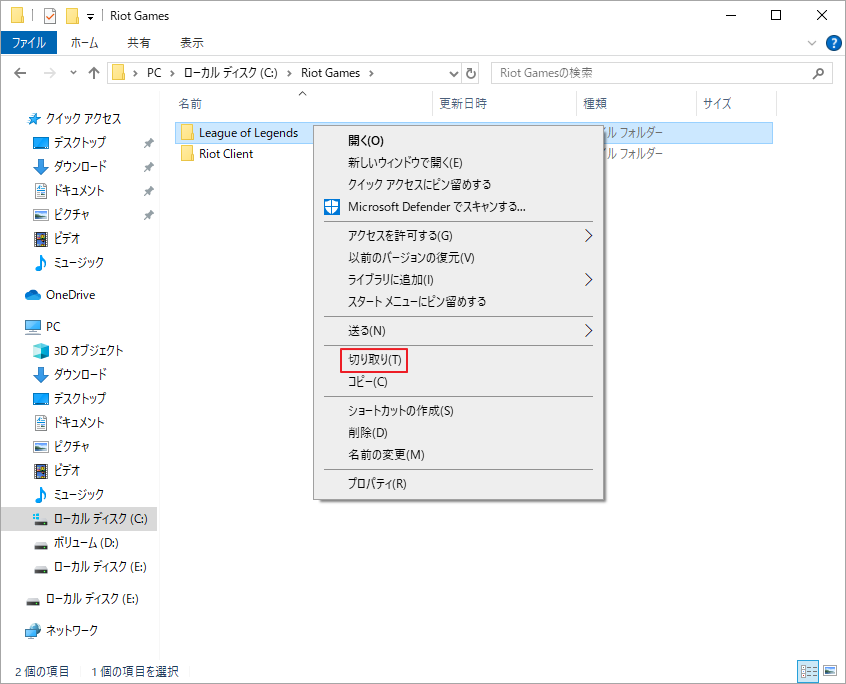Image resolution: width=846 pixels, height=684 pixels.
Task: Open OneDrive in the navigation pane
Action: point(60,295)
